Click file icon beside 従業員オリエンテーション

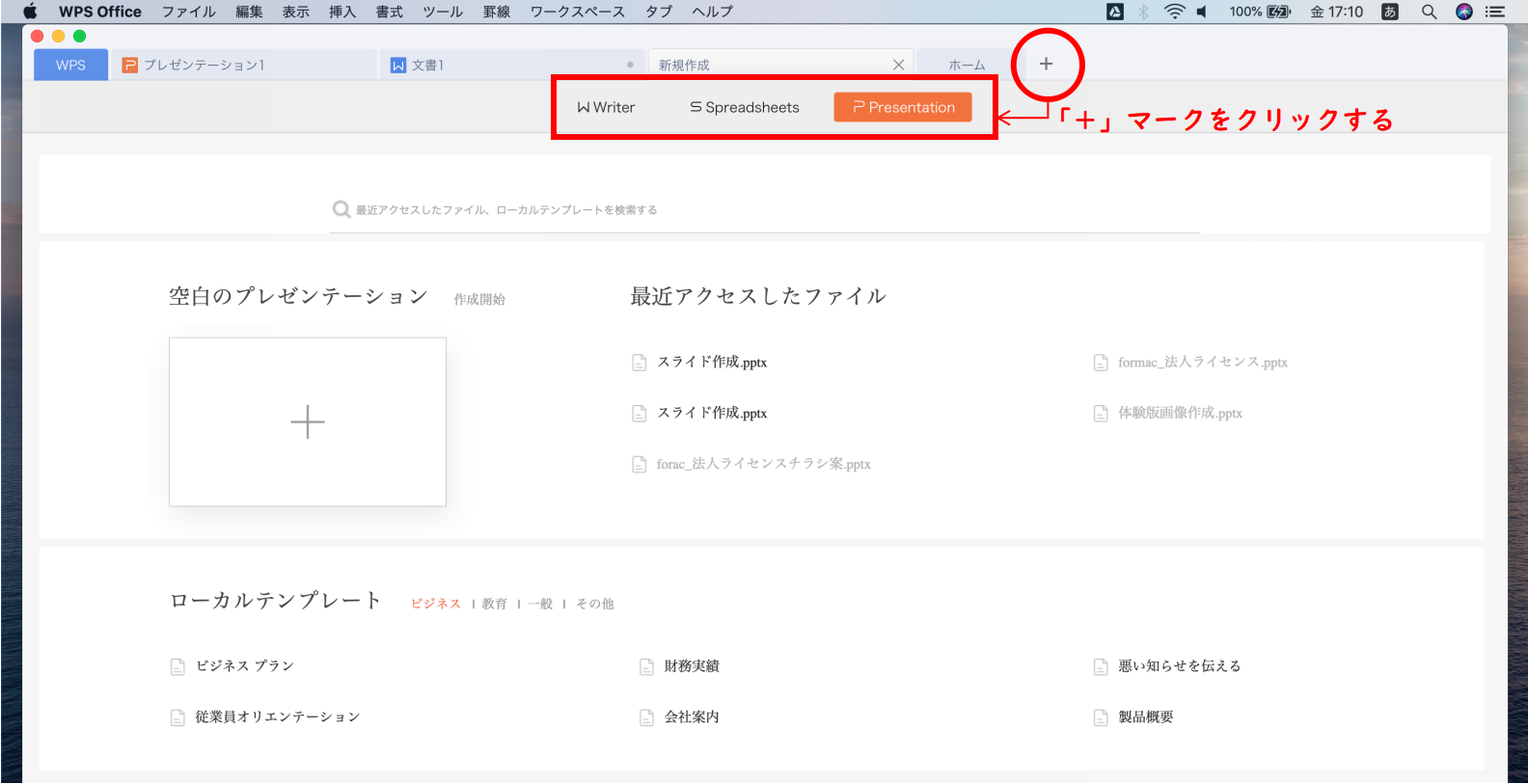pos(177,717)
